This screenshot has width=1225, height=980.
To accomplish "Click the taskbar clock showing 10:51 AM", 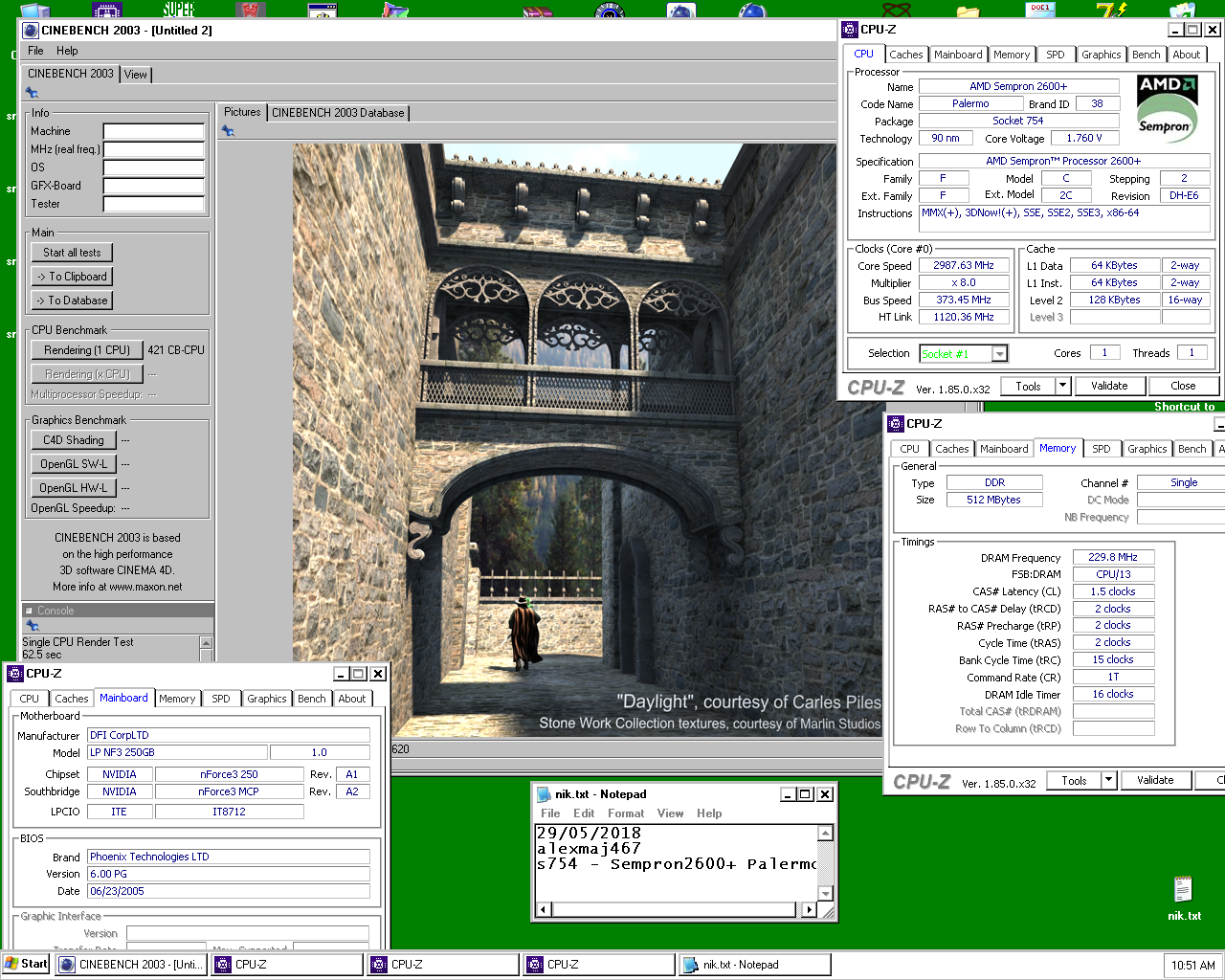I will (x=1193, y=965).
